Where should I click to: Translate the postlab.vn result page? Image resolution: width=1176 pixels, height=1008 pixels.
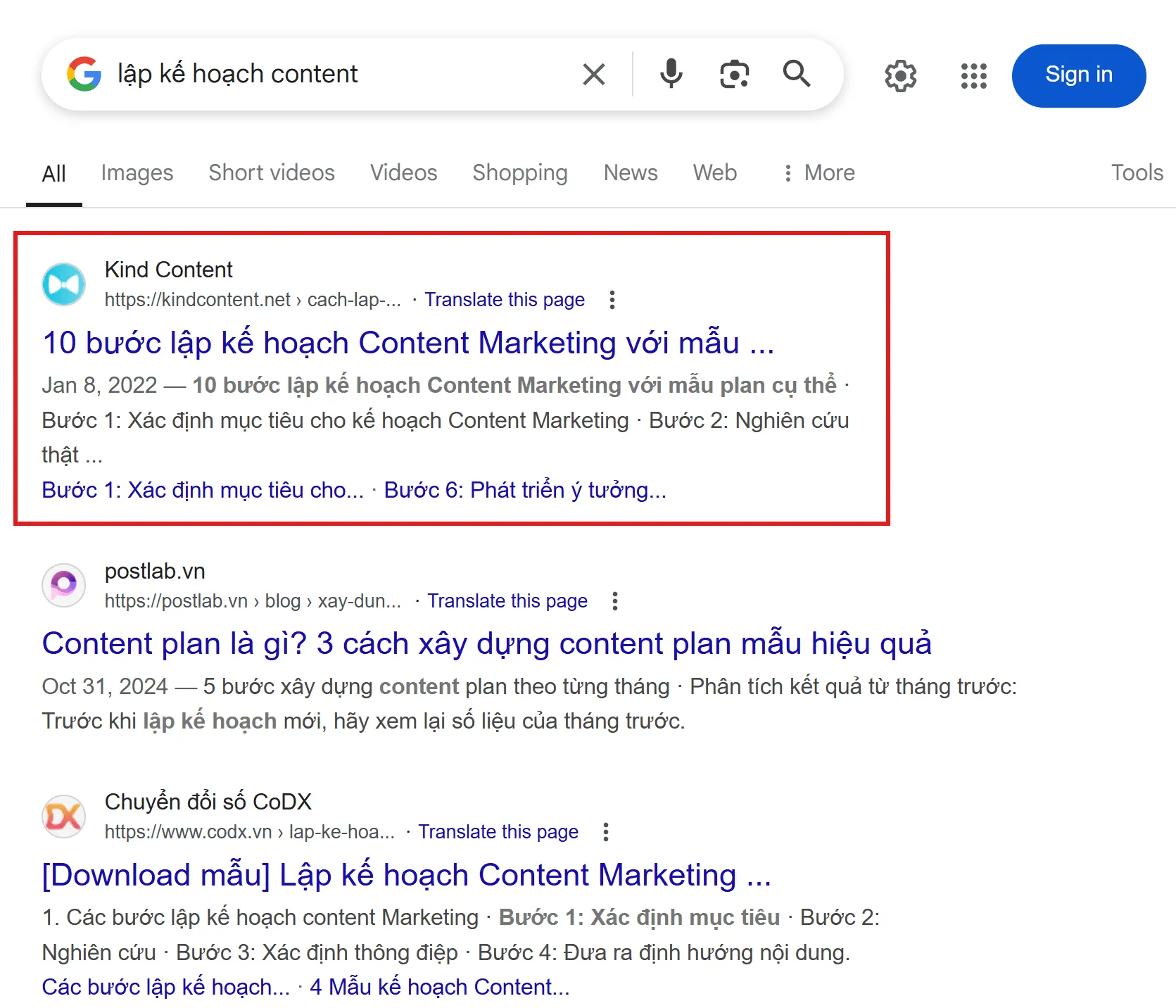tap(507, 601)
